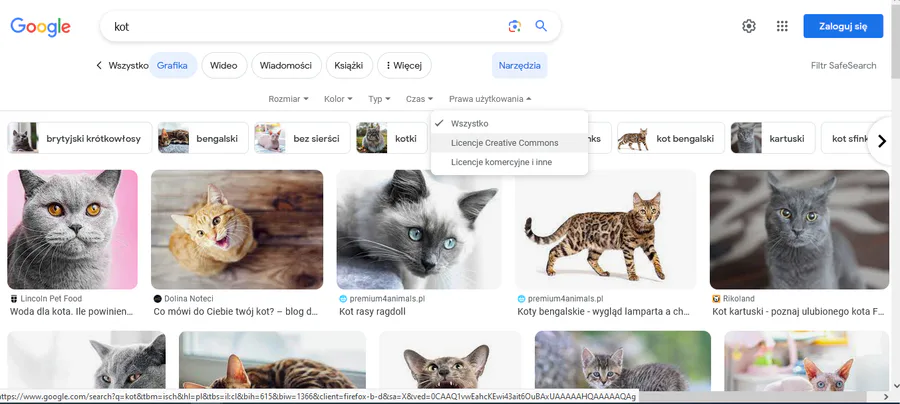The height and width of the screenshot is (404, 900).
Task: Click the Google logo
Action: point(40,27)
